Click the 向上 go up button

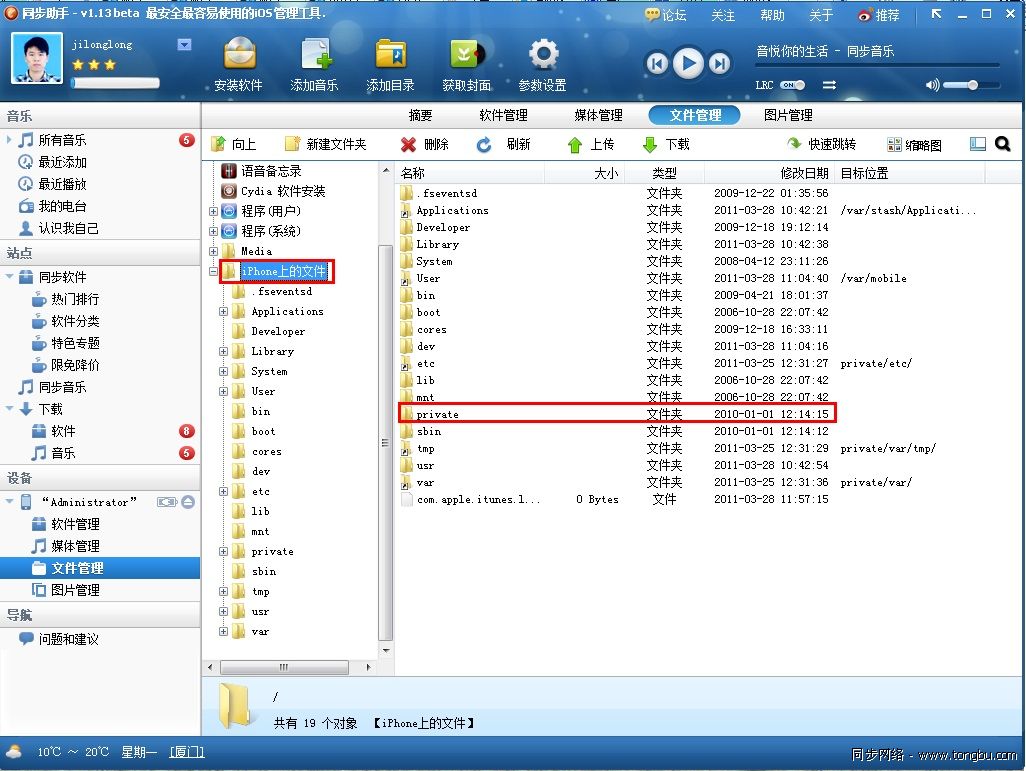pos(234,144)
